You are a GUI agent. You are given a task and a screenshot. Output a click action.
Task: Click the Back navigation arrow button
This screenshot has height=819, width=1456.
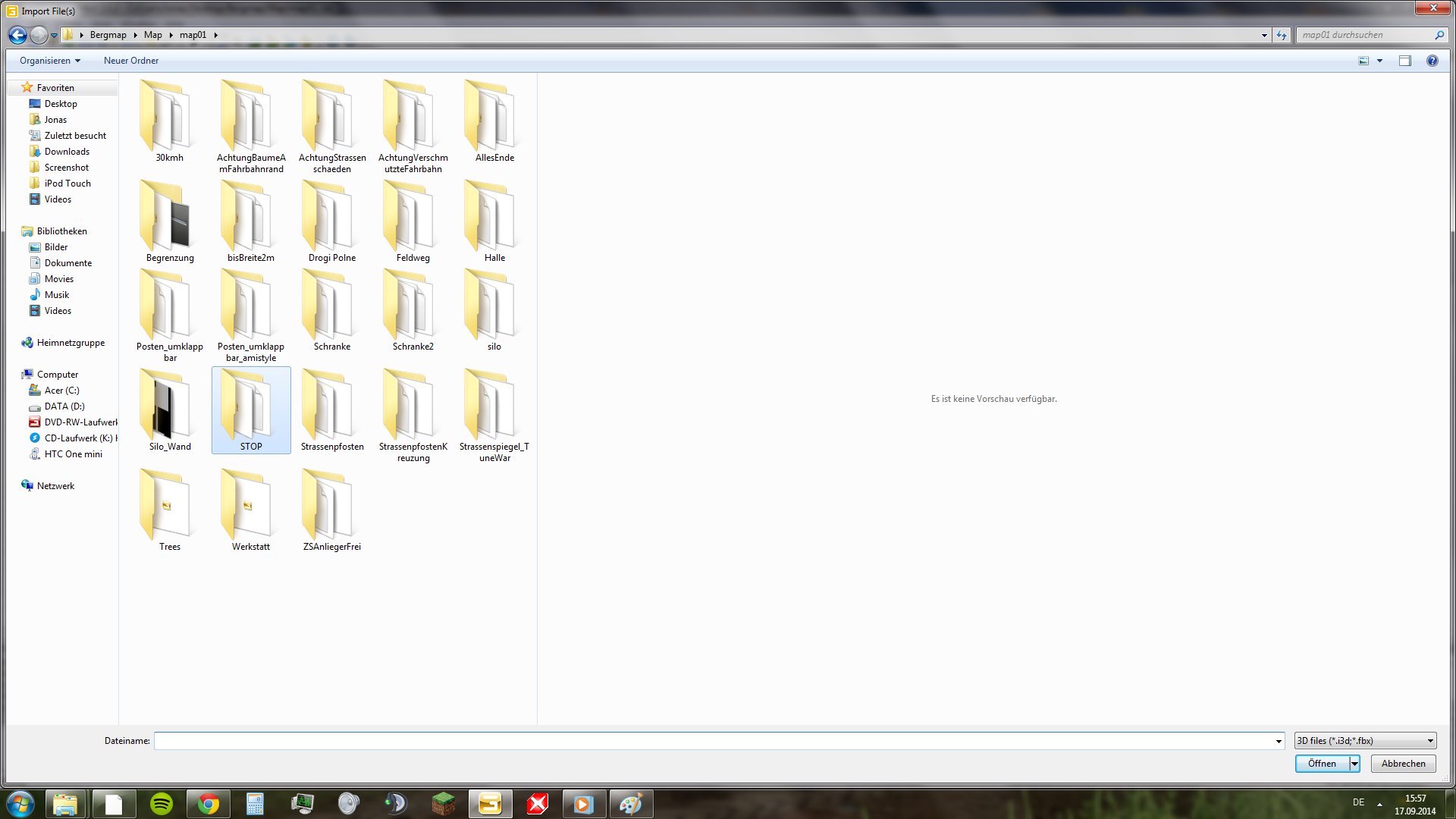click(x=17, y=35)
